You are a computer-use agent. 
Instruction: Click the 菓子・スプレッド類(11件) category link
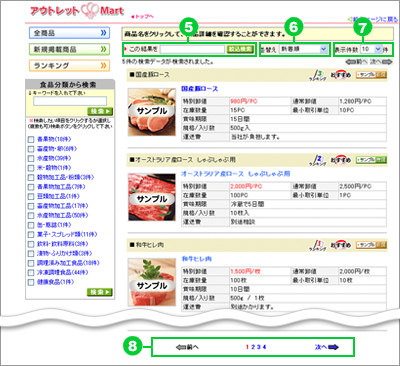[67, 235]
